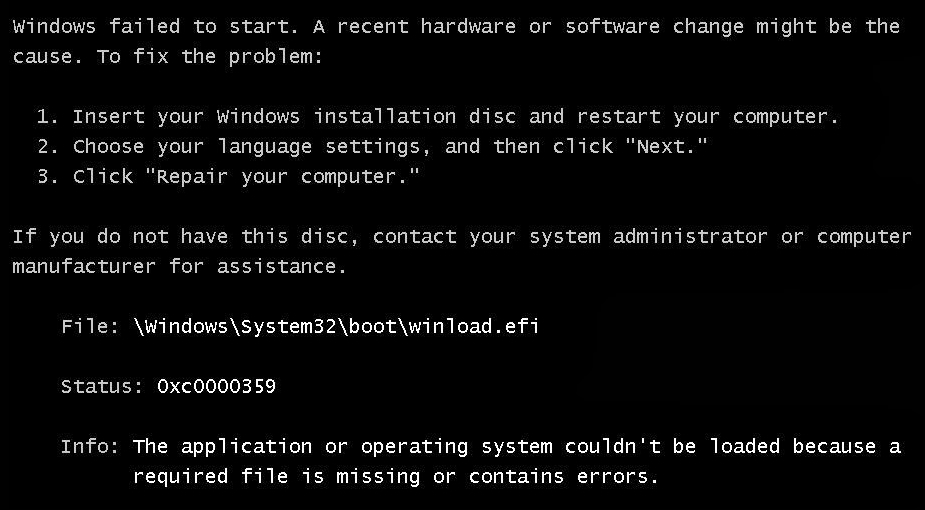Click the 'System32' segment of the path
925x510 pixels.
pos(288,326)
